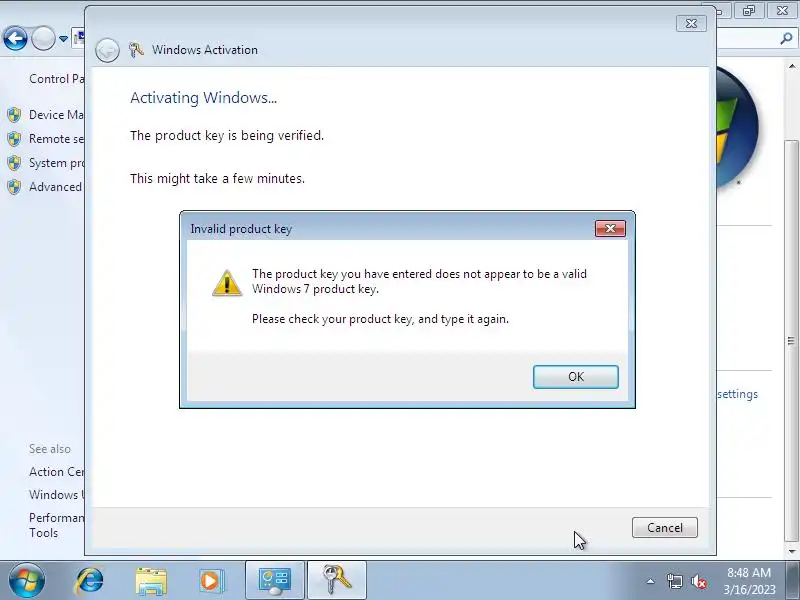
Task: Show hidden system tray icons arrow
Action: (x=651, y=581)
